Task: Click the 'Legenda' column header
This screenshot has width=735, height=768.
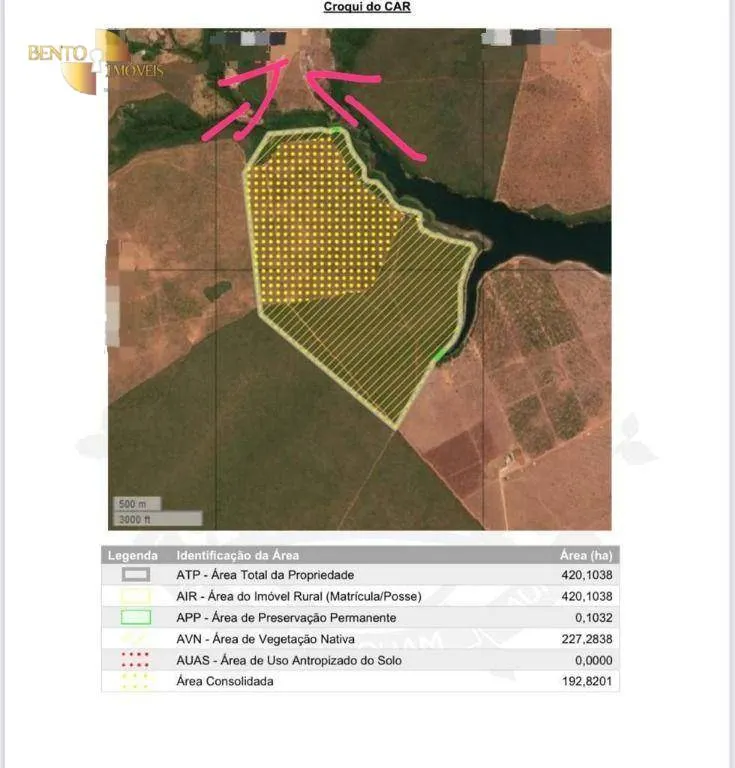Action: pyautogui.click(x=133, y=555)
